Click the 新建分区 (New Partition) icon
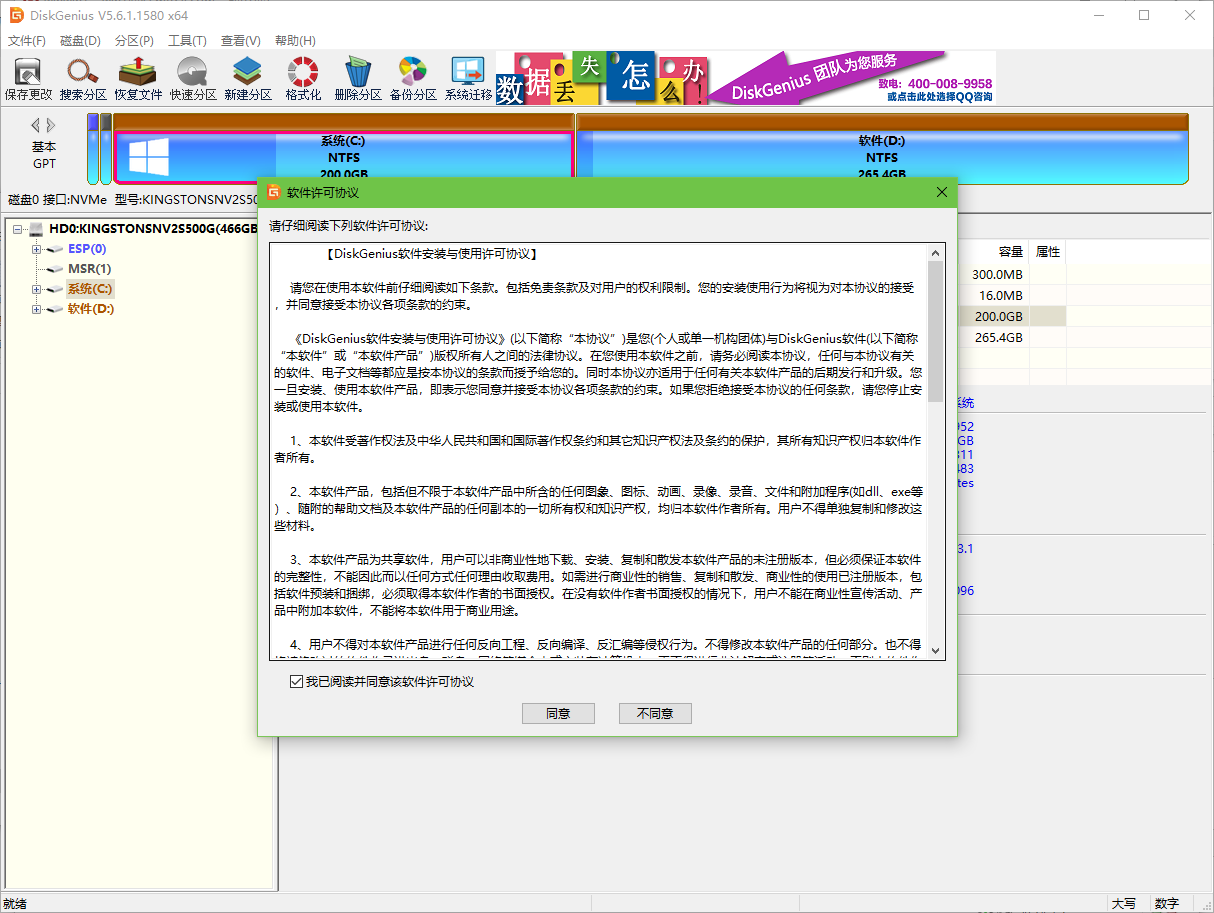The height and width of the screenshot is (913, 1214). [x=248, y=77]
